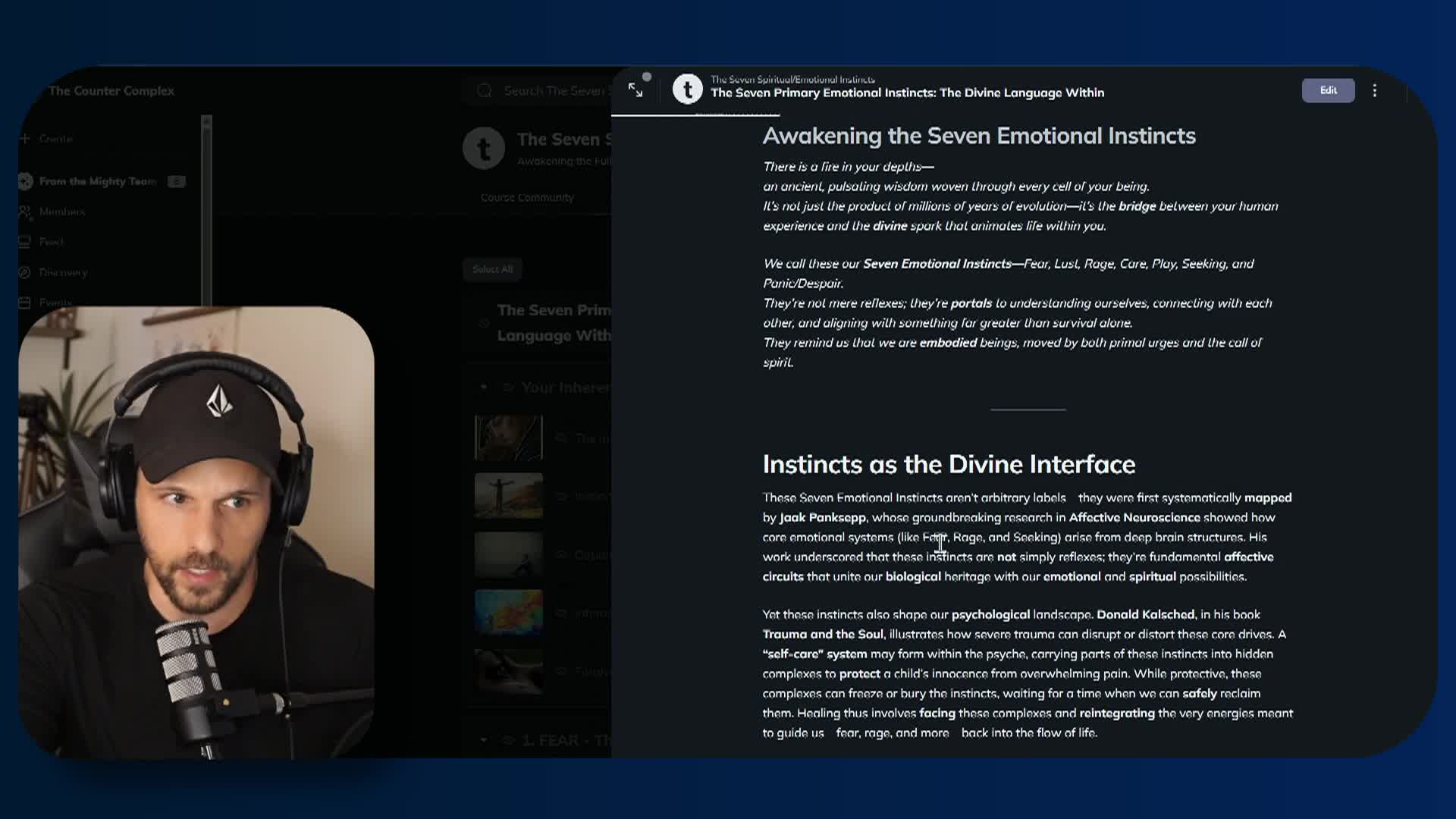
Task: Open From the Mighty Team item
Action: pyautogui.click(x=98, y=181)
